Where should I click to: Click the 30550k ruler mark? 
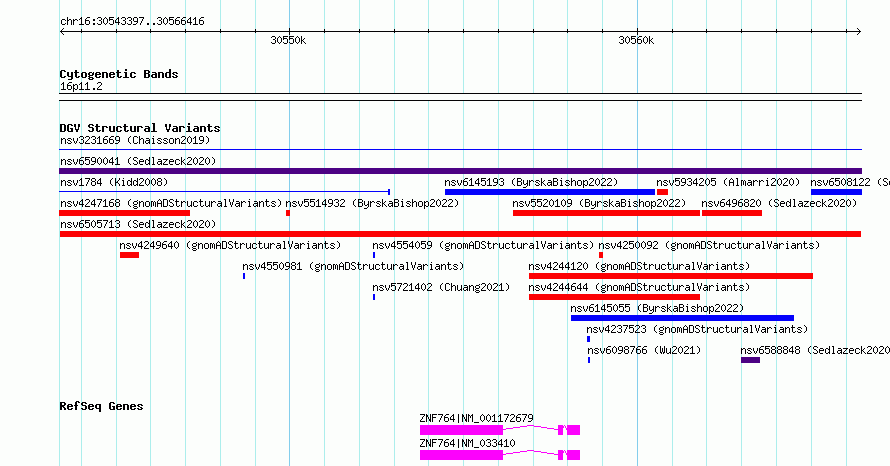(288, 40)
